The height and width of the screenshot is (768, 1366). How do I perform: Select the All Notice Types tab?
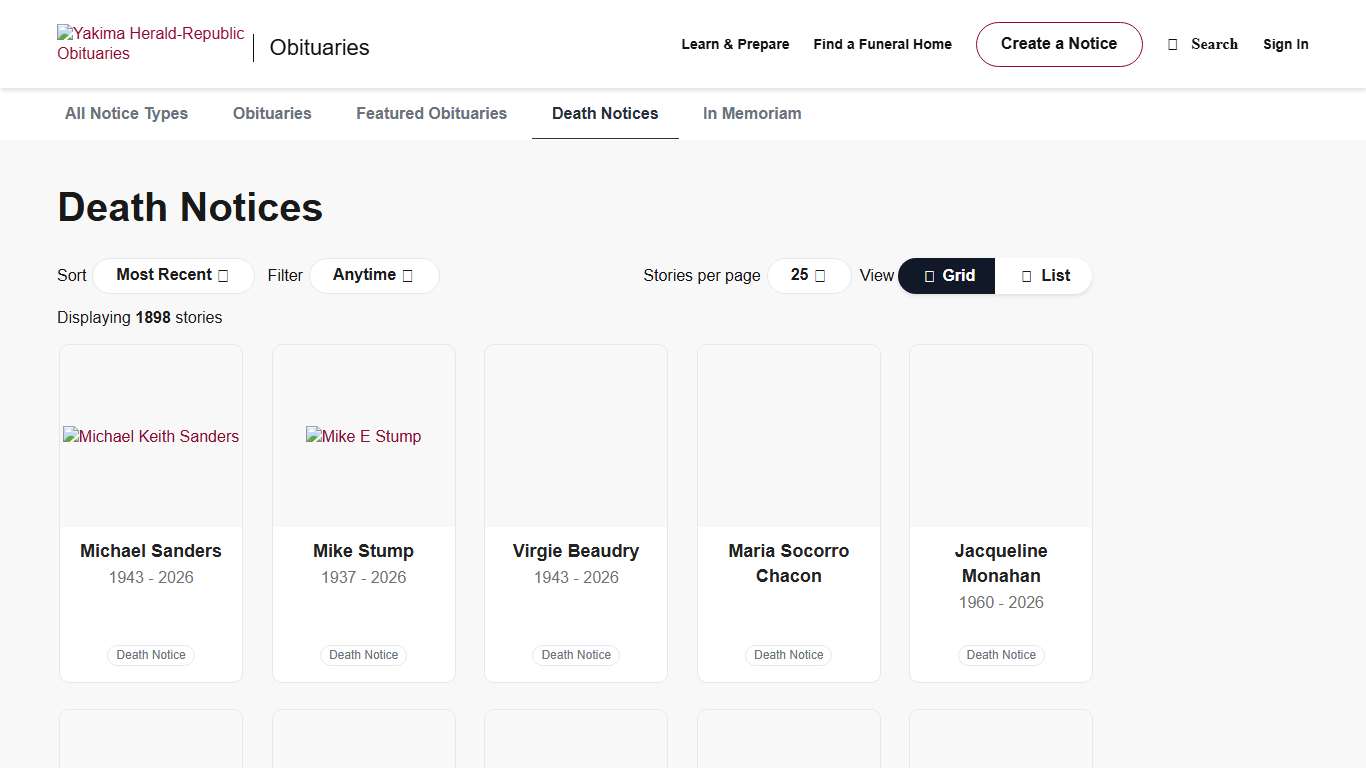[x=126, y=114]
